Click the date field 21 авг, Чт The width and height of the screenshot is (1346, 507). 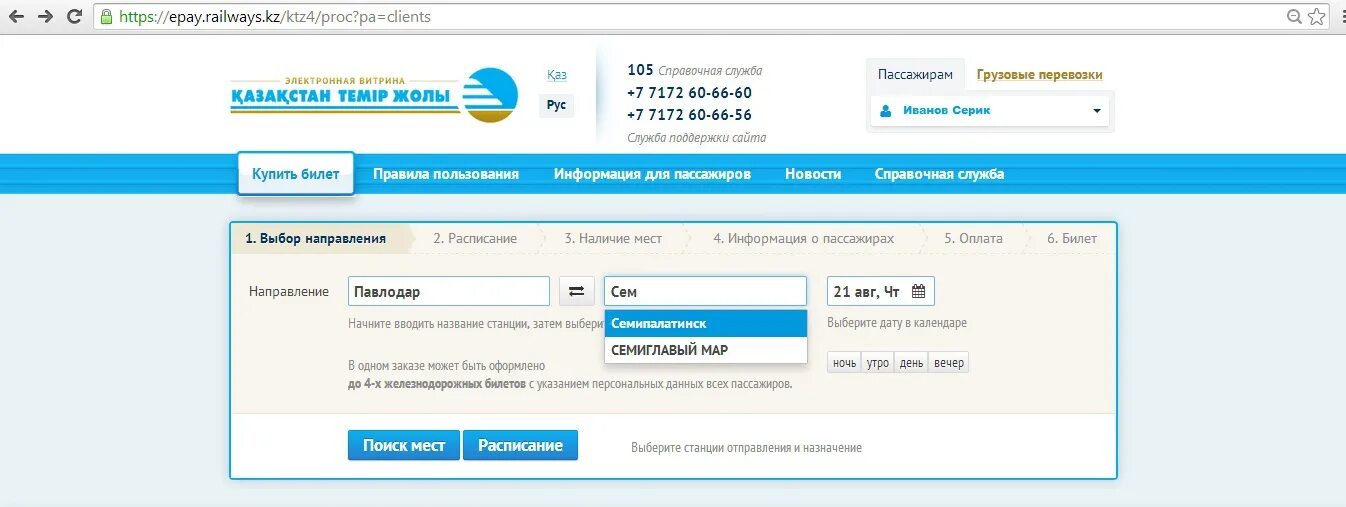coord(881,292)
